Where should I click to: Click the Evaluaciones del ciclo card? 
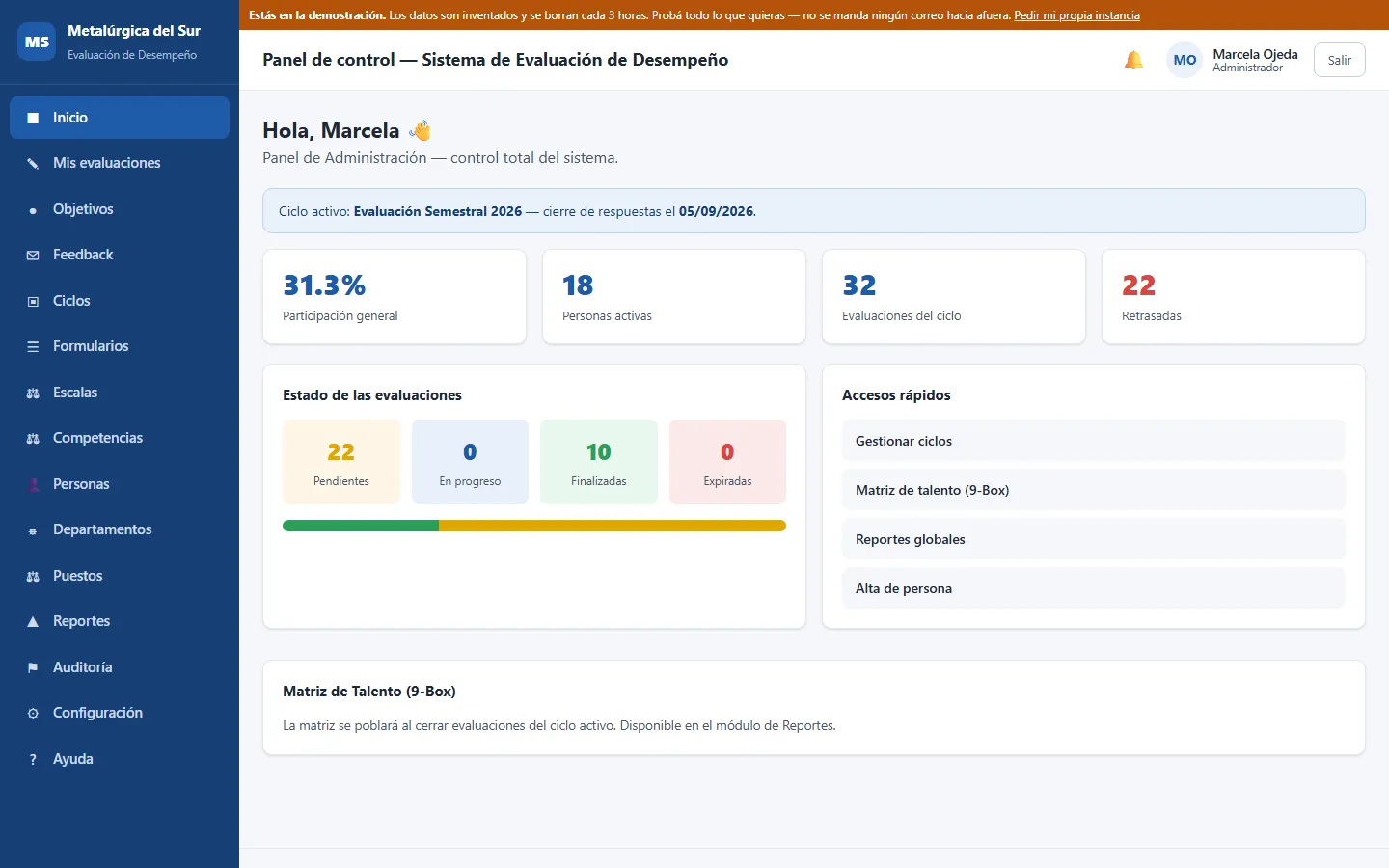click(x=954, y=297)
